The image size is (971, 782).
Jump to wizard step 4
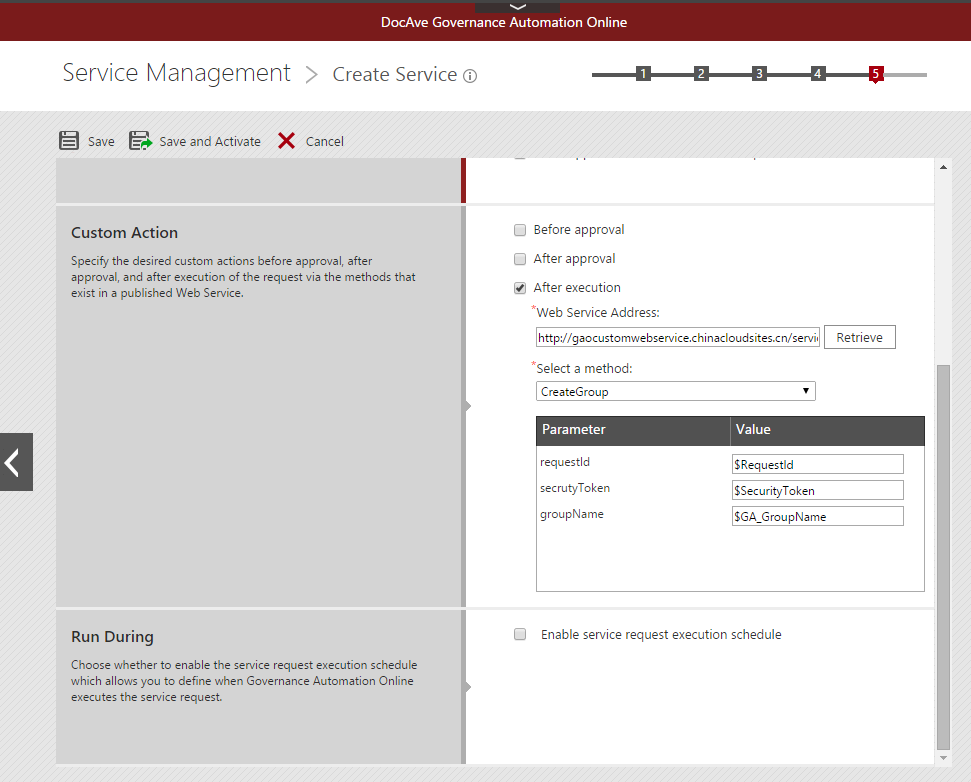pyautogui.click(x=817, y=74)
